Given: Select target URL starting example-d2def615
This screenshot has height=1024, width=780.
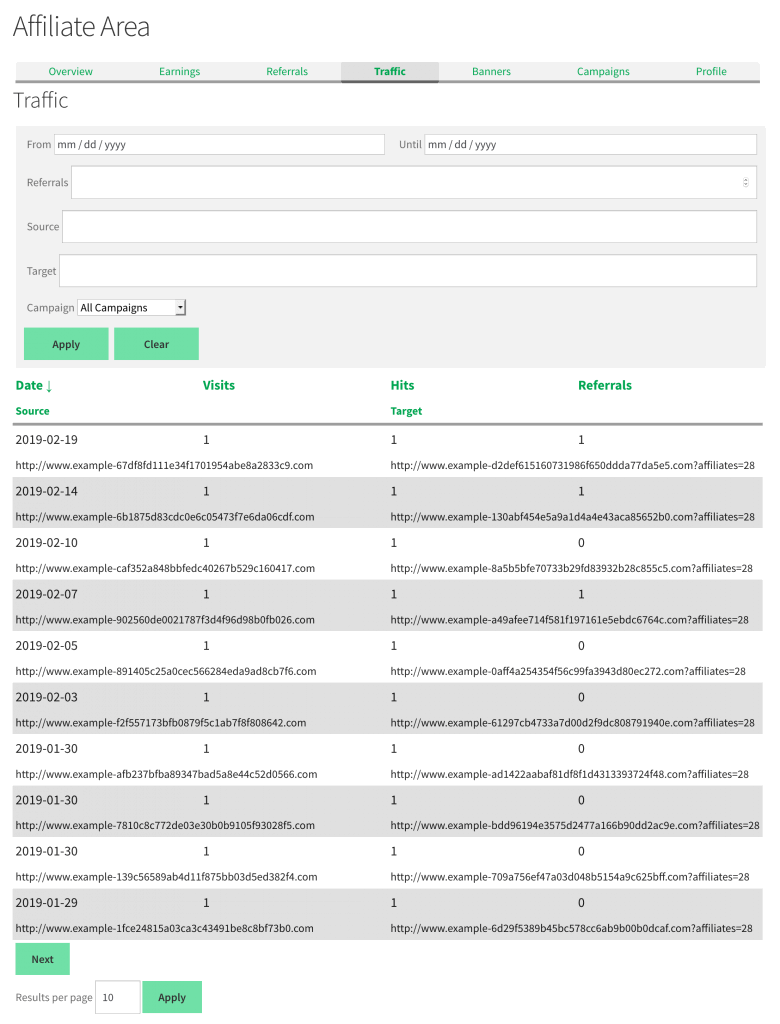Looking at the screenshot, I should [572, 466].
